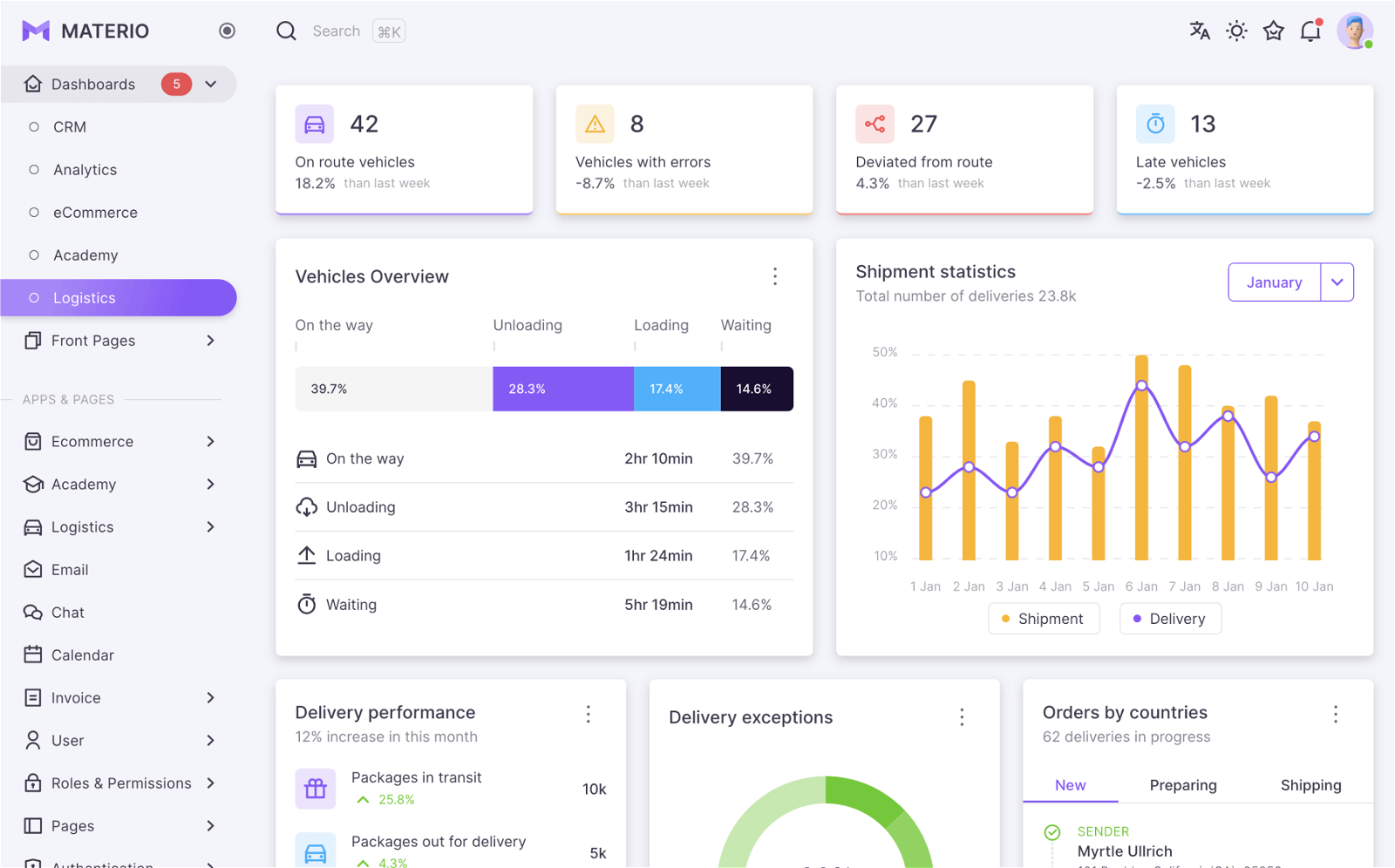Open shortcuts with the star icon
Screen dimensions: 1395x868
[1274, 31]
